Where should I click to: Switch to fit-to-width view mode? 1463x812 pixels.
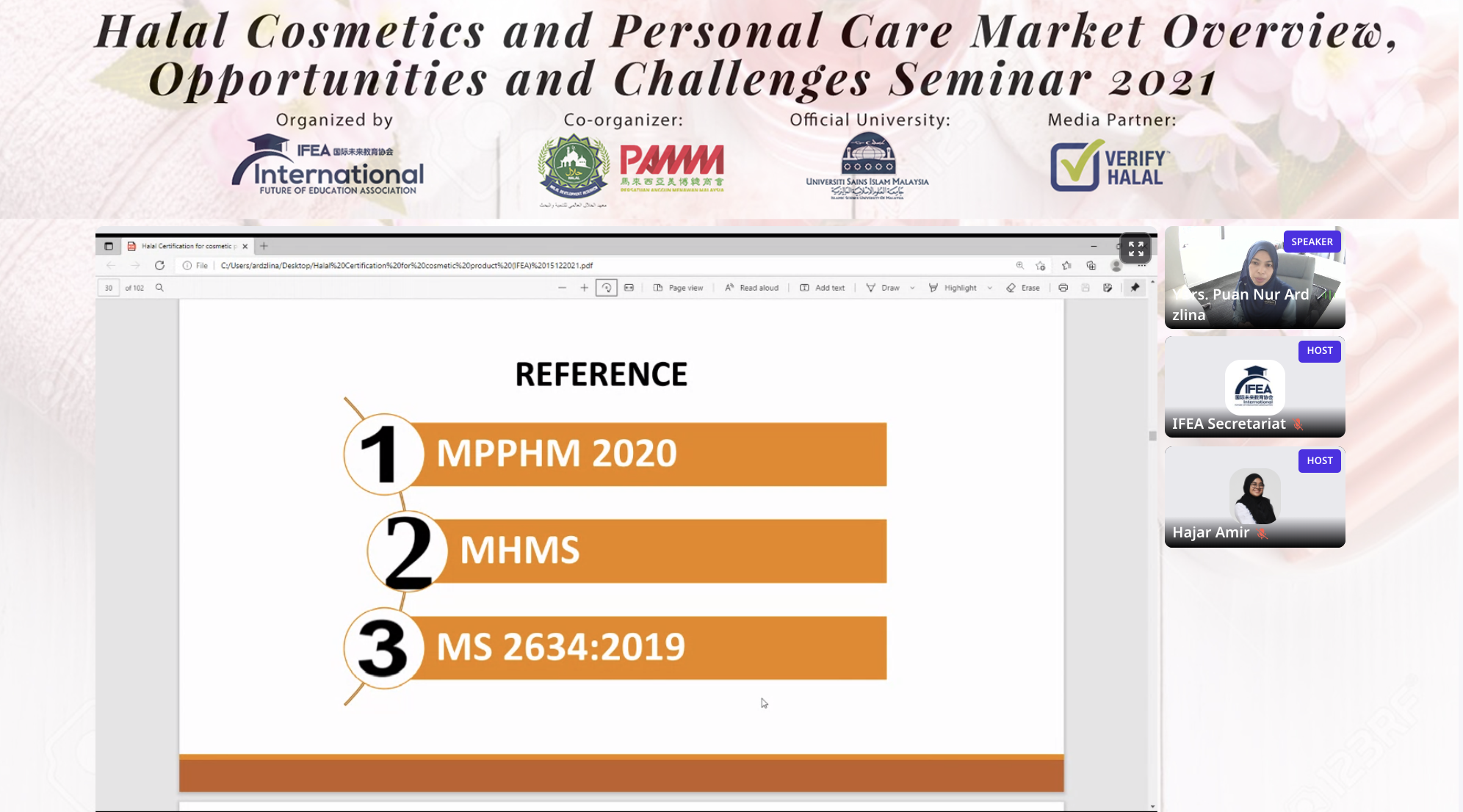(x=629, y=287)
